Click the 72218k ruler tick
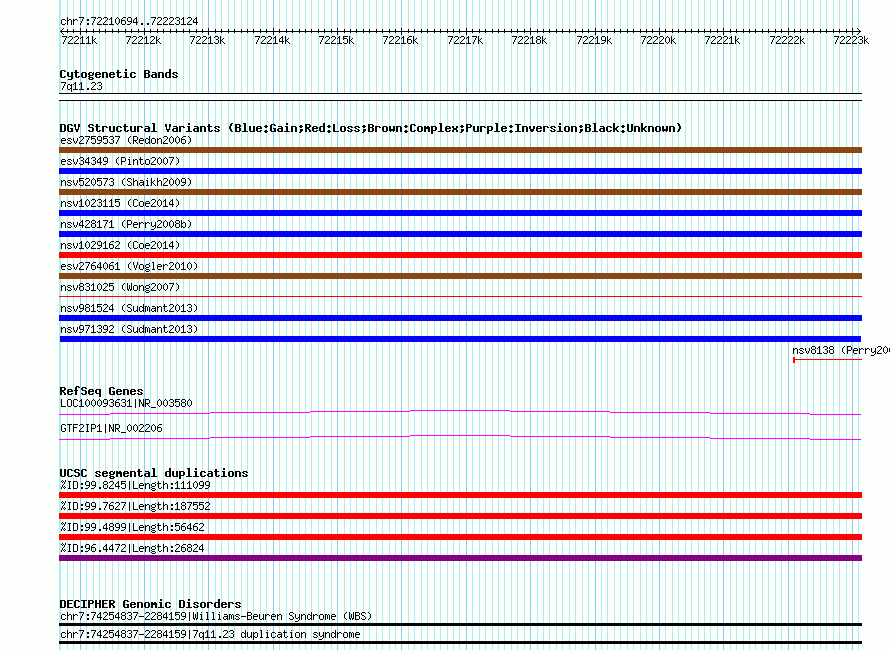 point(529,40)
